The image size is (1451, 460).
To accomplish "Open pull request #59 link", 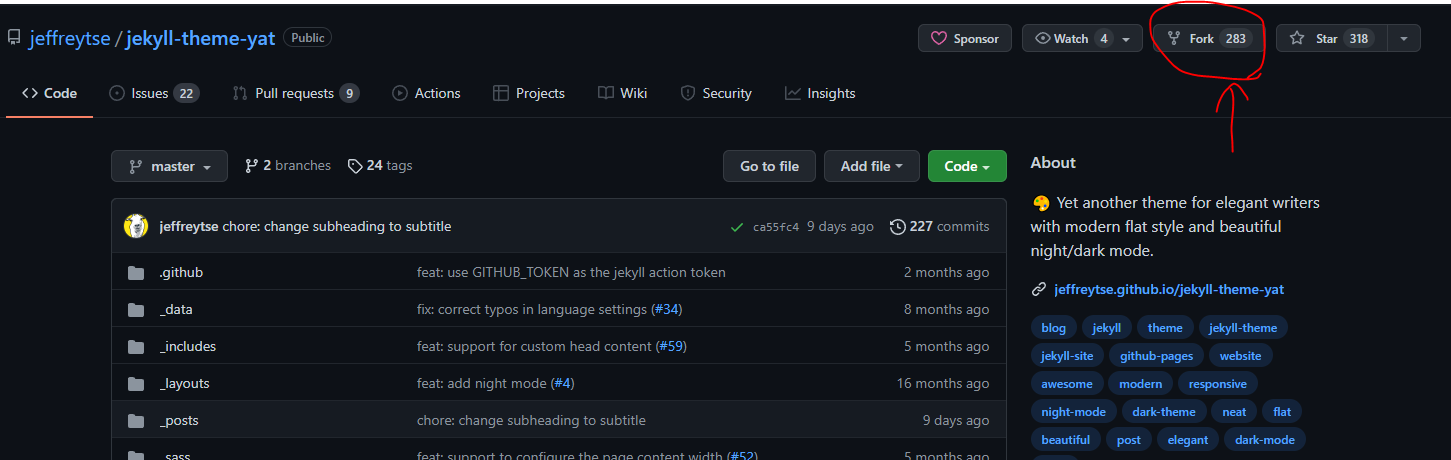I will tap(671, 346).
